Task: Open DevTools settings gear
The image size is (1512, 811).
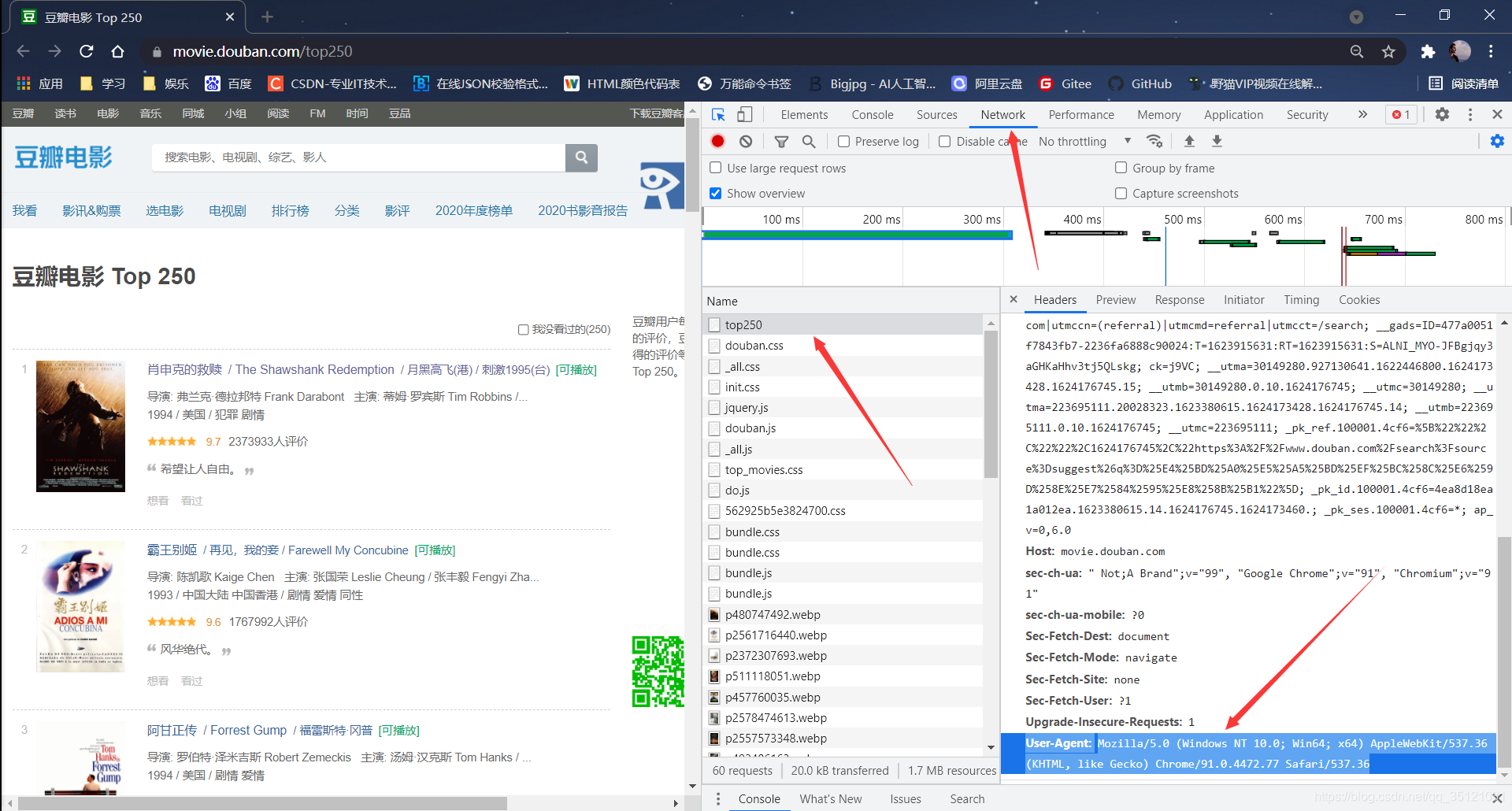Action: 1442,114
